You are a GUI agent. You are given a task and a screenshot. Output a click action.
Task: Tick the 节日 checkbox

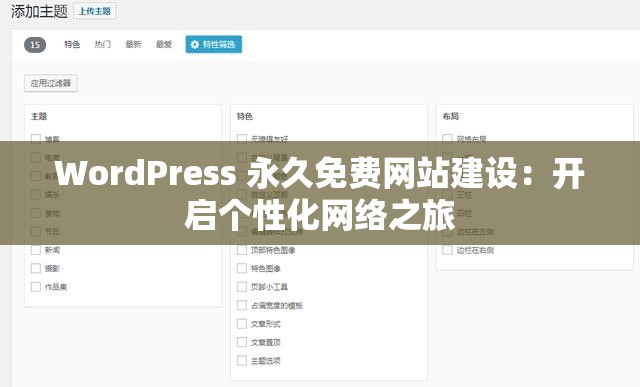coord(36,231)
